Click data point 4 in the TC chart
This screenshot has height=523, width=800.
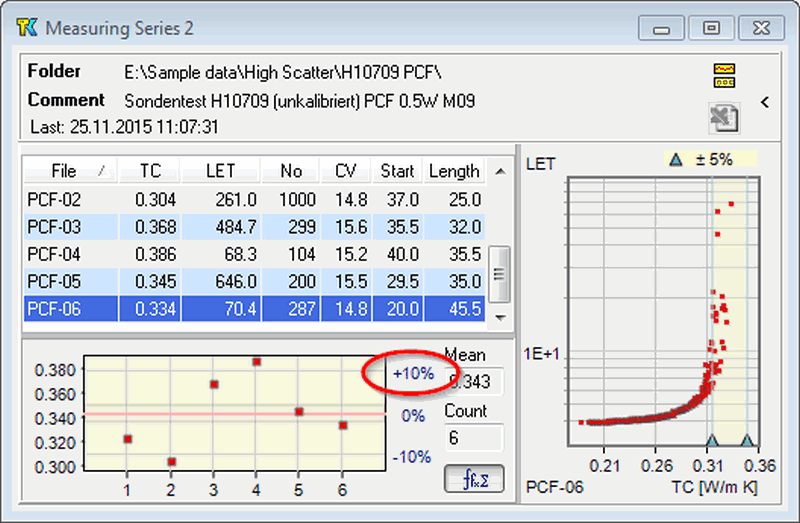257,361
